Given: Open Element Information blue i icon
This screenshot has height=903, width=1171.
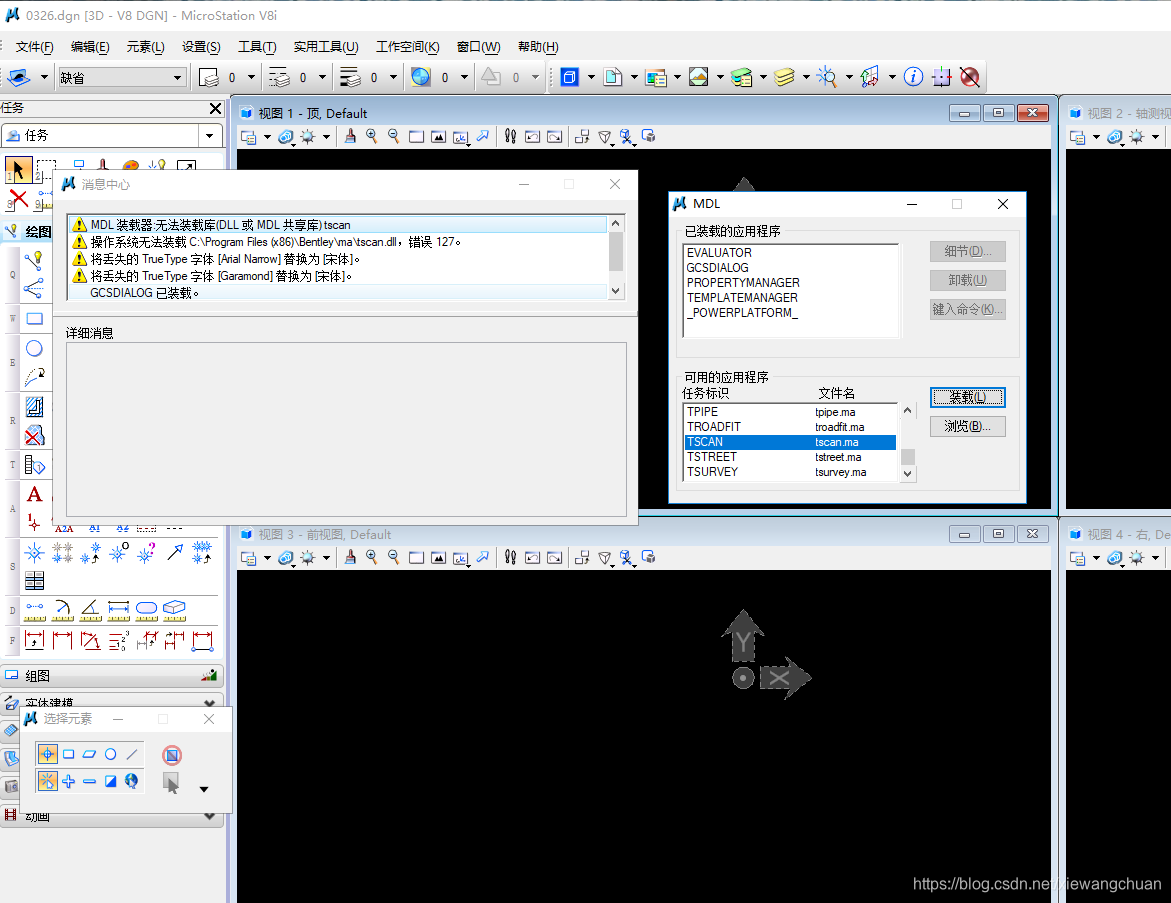Looking at the screenshot, I should click(913, 77).
